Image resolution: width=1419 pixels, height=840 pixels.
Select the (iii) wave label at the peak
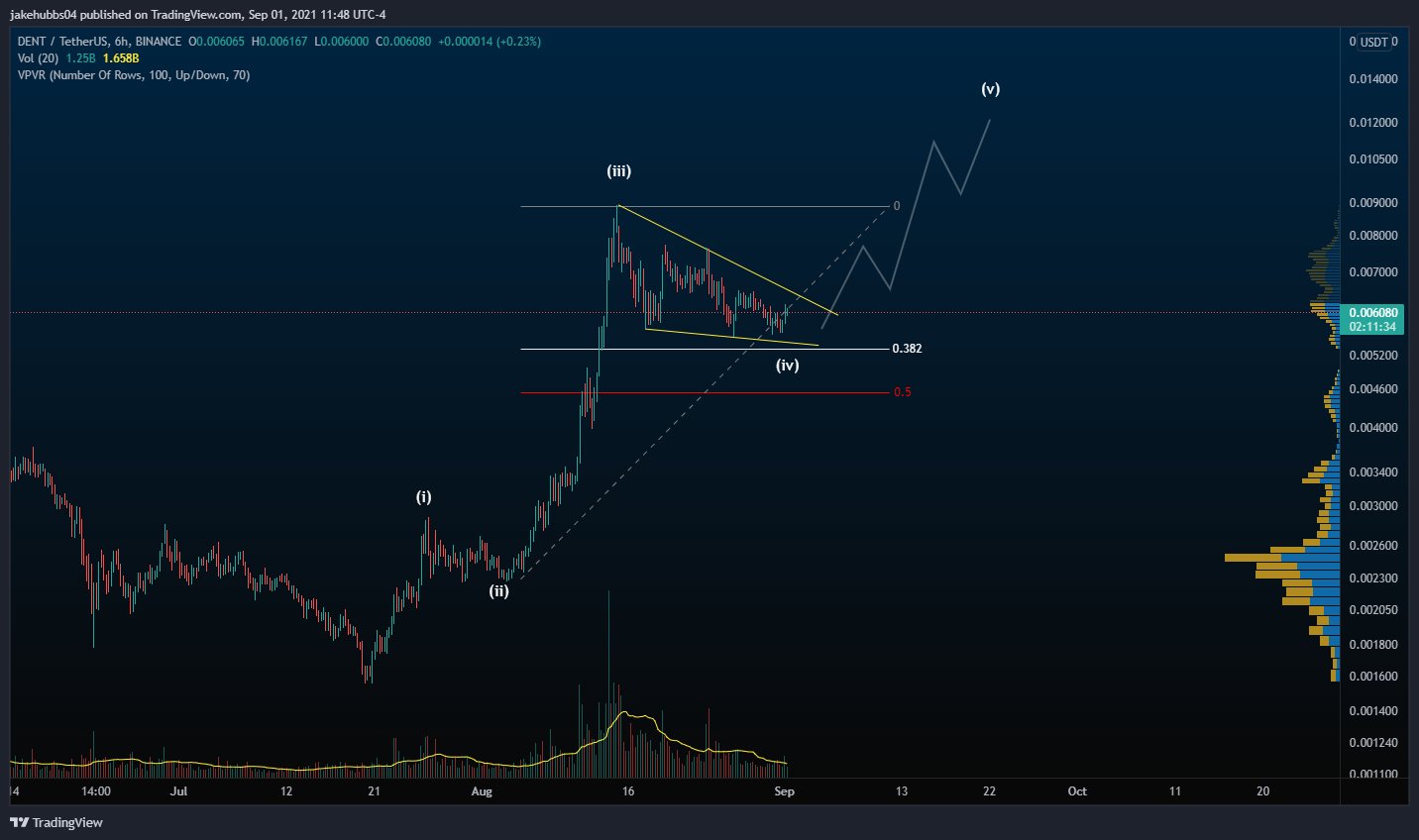(618, 170)
